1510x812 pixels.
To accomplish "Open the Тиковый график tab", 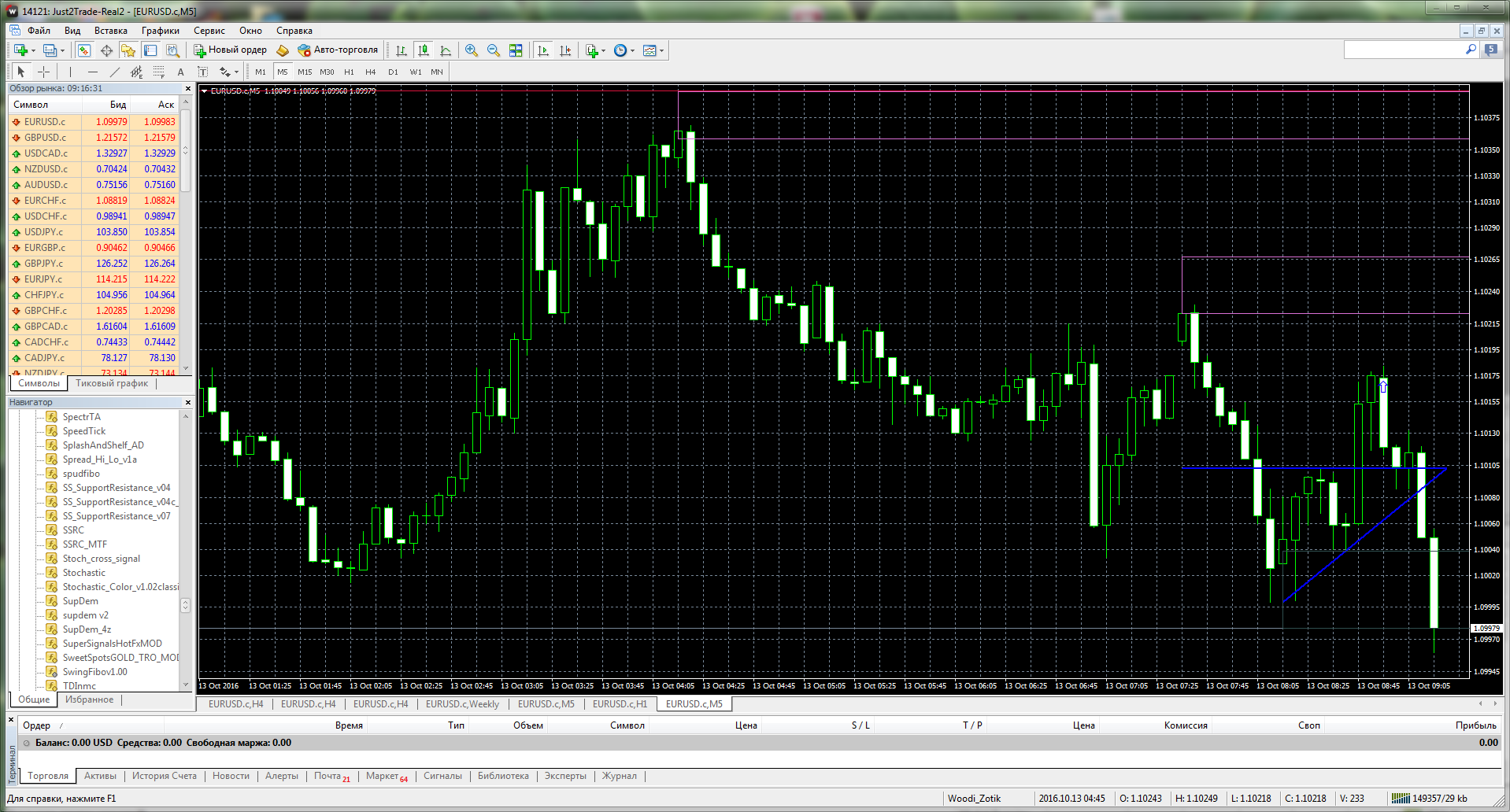I will [x=112, y=383].
